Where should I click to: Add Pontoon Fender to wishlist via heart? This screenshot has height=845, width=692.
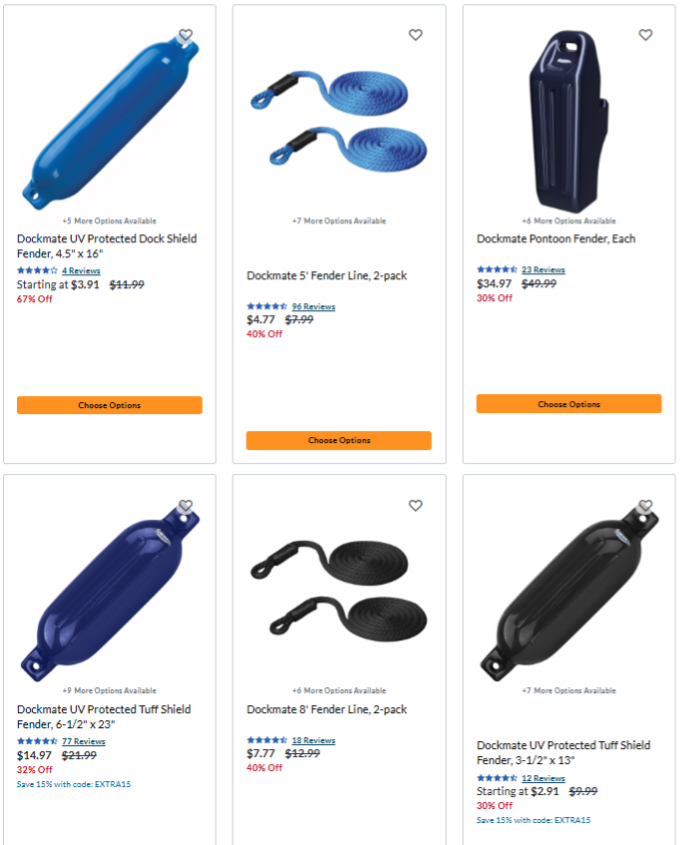646,35
